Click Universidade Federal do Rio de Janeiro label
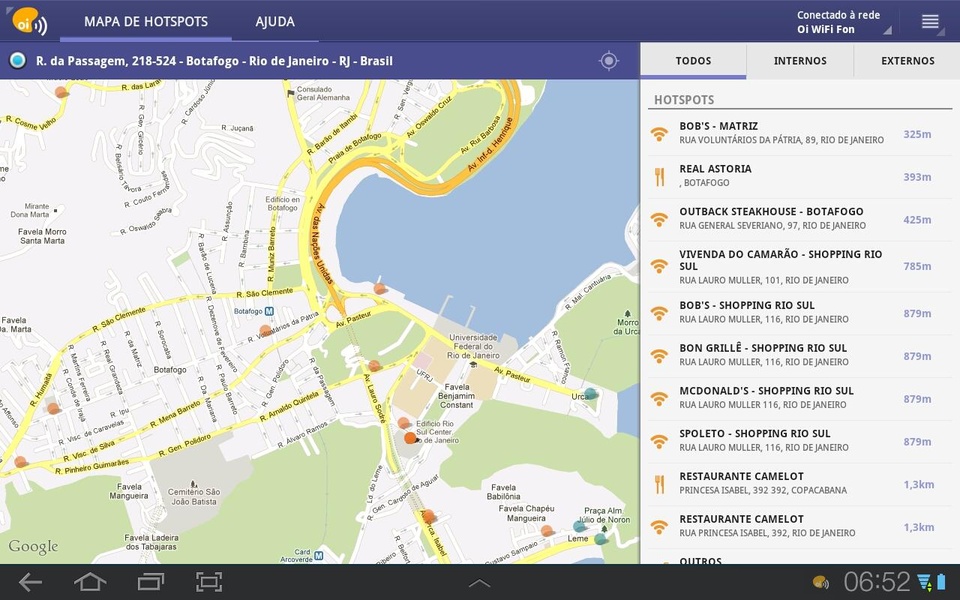 (x=473, y=346)
